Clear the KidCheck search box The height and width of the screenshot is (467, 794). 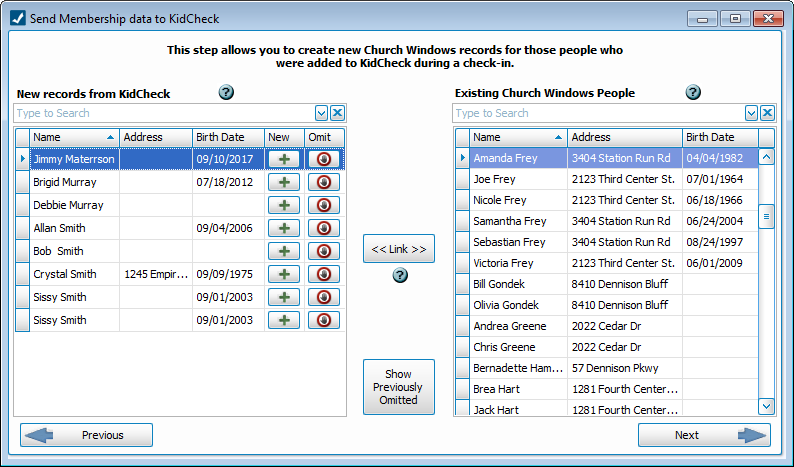click(337, 113)
